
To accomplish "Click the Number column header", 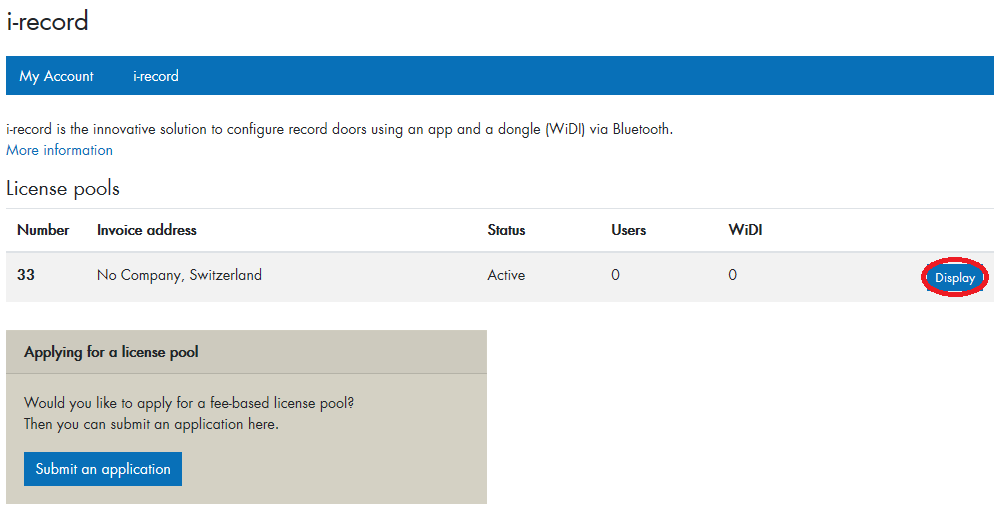I will point(43,230).
